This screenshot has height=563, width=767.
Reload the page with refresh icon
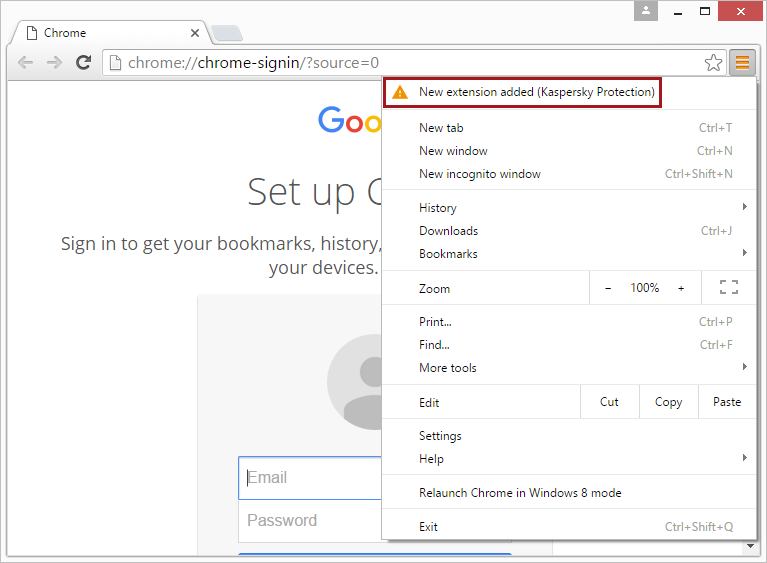[x=84, y=62]
